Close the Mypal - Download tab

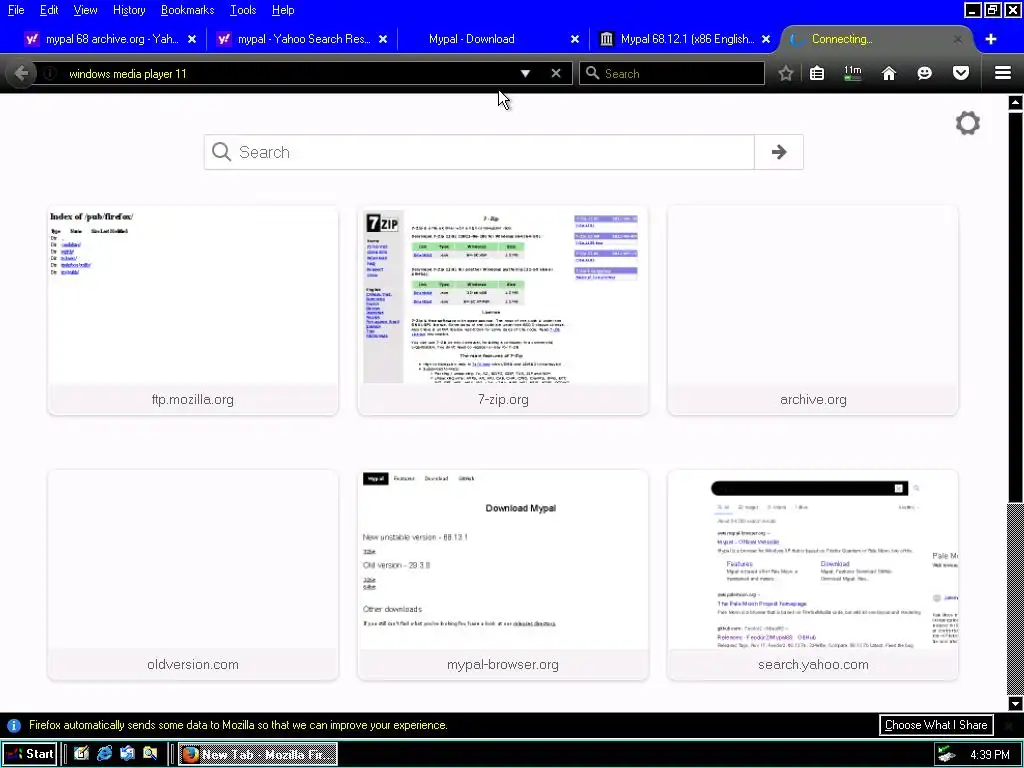pyautogui.click(x=575, y=39)
